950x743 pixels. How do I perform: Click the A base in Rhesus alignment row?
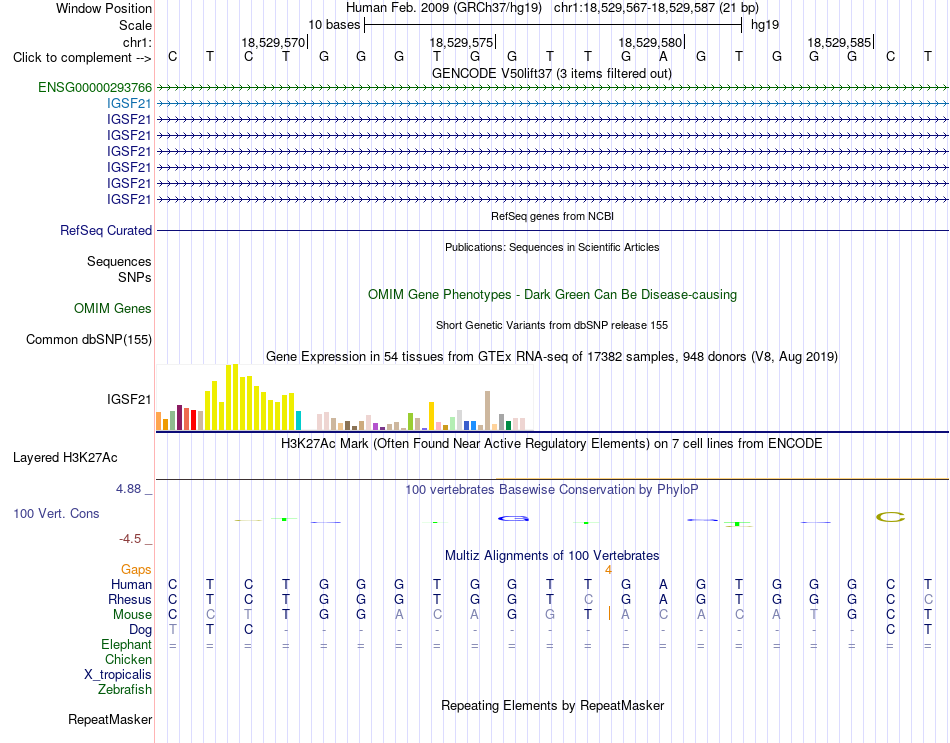(x=663, y=599)
